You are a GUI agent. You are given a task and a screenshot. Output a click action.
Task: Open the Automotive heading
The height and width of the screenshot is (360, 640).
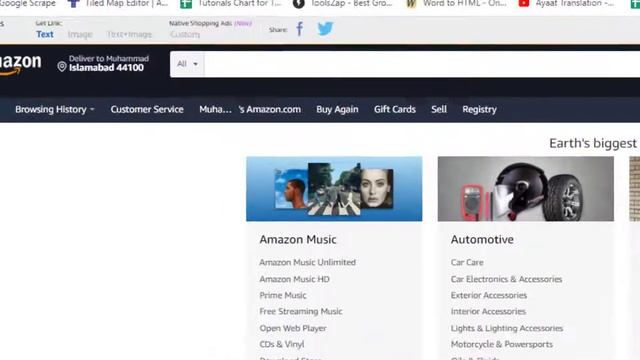[482, 240]
